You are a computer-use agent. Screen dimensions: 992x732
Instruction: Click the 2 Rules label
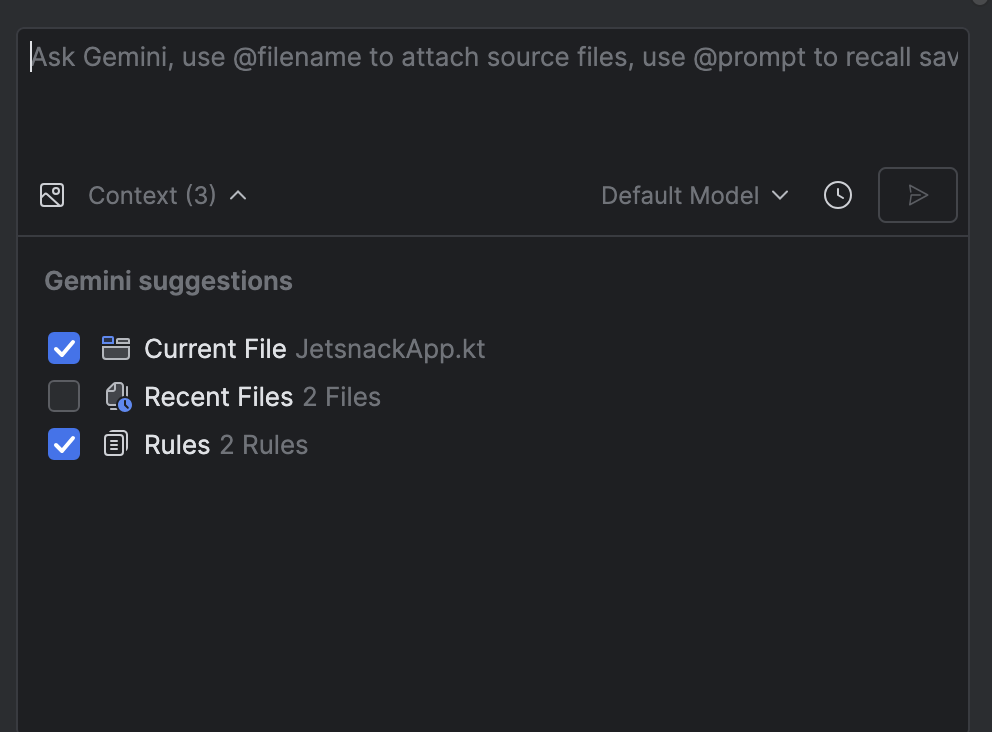(x=263, y=444)
